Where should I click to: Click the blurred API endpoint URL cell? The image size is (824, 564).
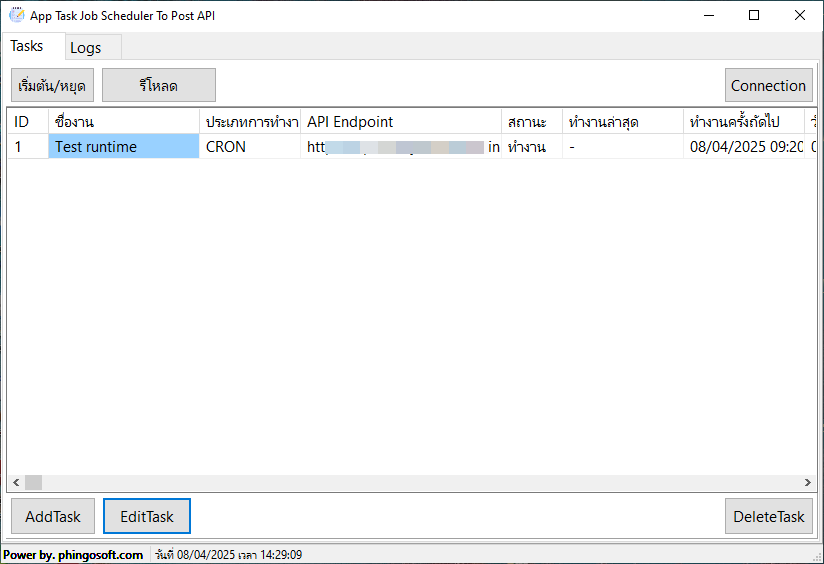(401, 147)
